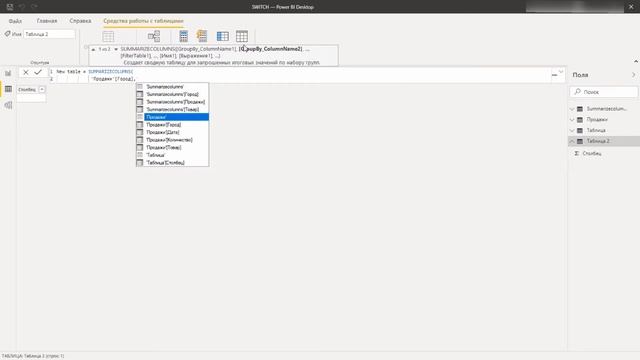
Task: Cancel the formula with the X icon
Action: (x=26, y=72)
